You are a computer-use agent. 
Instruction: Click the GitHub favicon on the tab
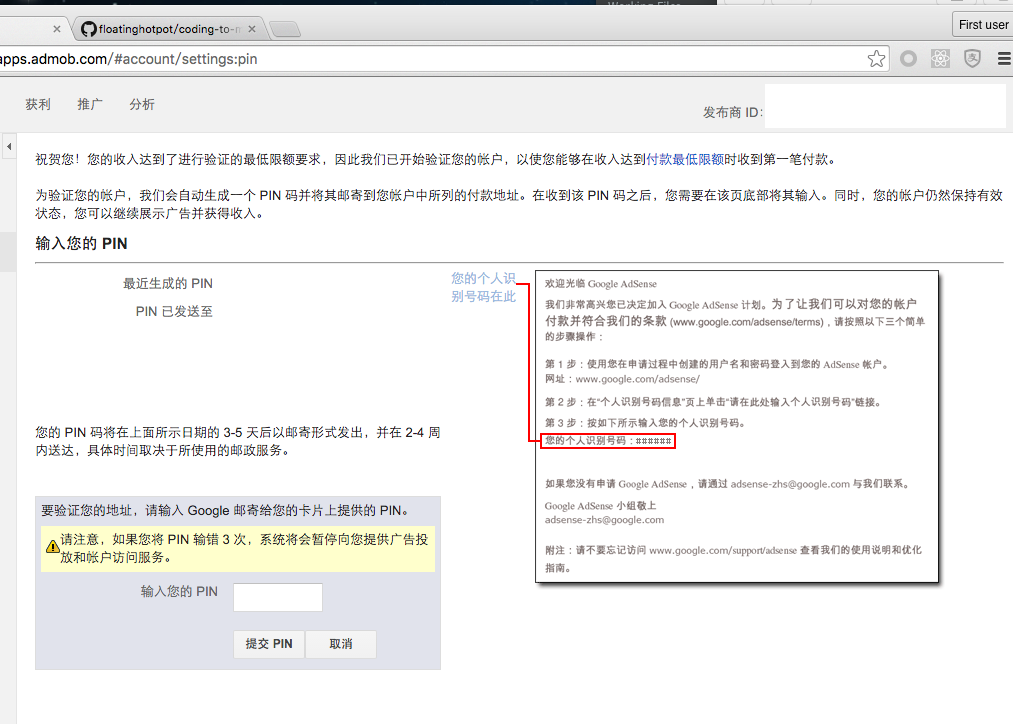pos(89,29)
